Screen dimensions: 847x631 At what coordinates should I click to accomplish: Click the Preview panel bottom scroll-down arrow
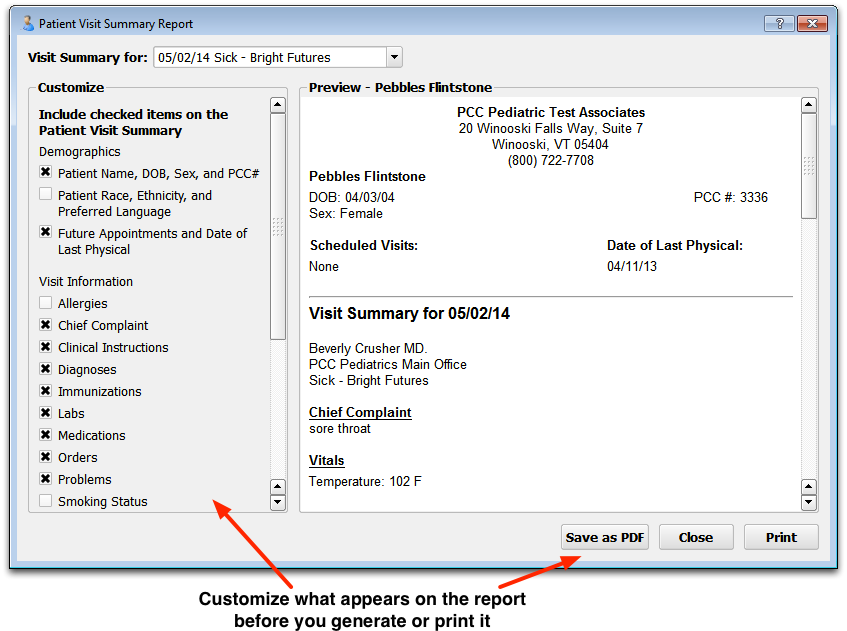click(809, 502)
